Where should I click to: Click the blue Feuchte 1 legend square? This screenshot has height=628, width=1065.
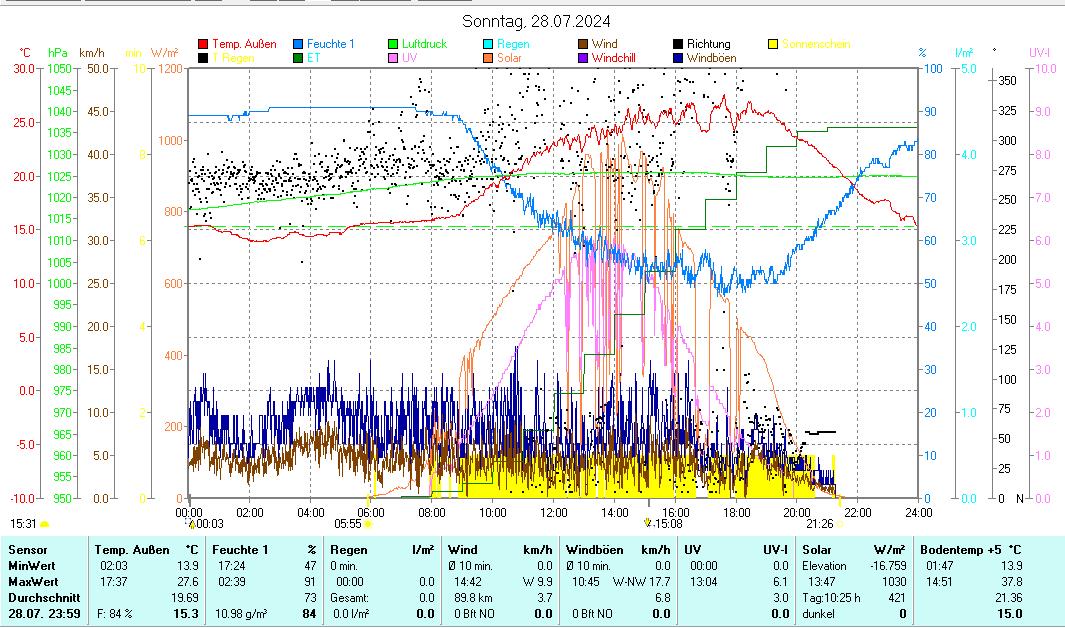pos(298,44)
